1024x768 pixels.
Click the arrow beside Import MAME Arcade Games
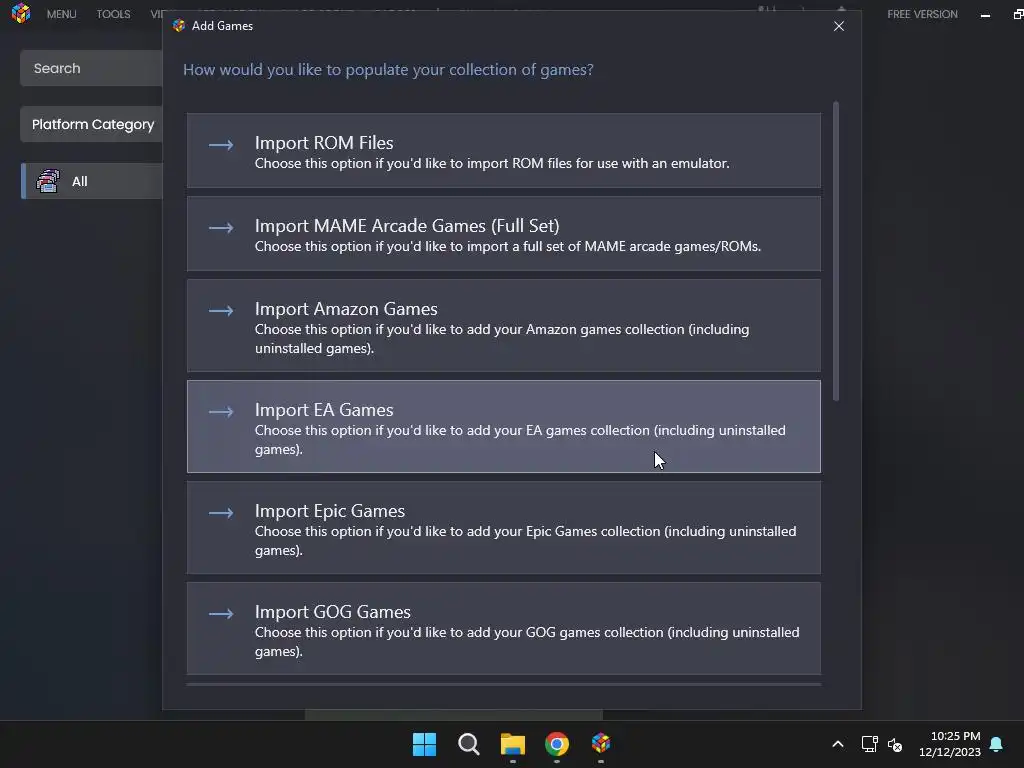point(221,228)
